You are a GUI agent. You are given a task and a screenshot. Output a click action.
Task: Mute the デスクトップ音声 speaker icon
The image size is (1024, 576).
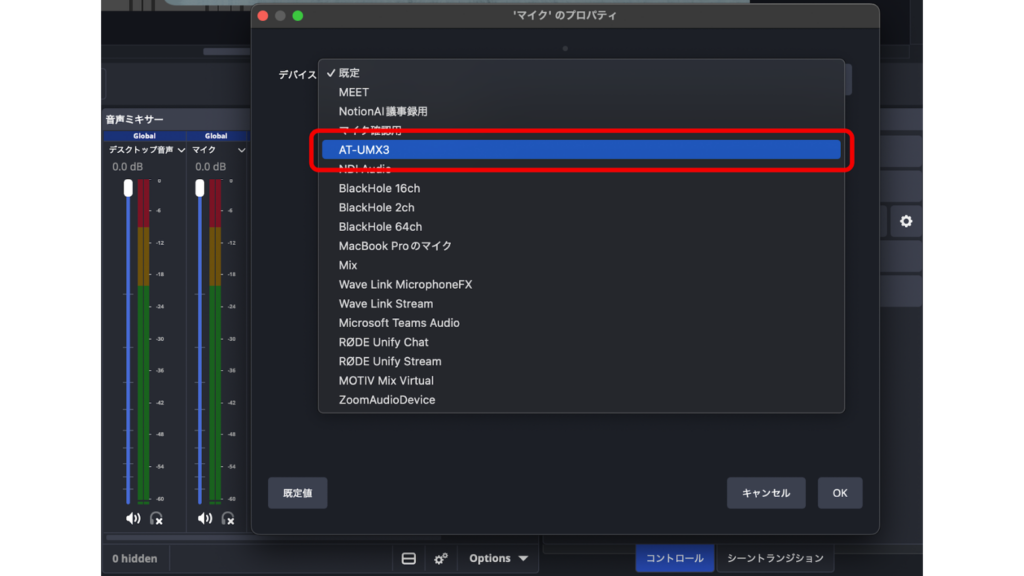(x=133, y=518)
